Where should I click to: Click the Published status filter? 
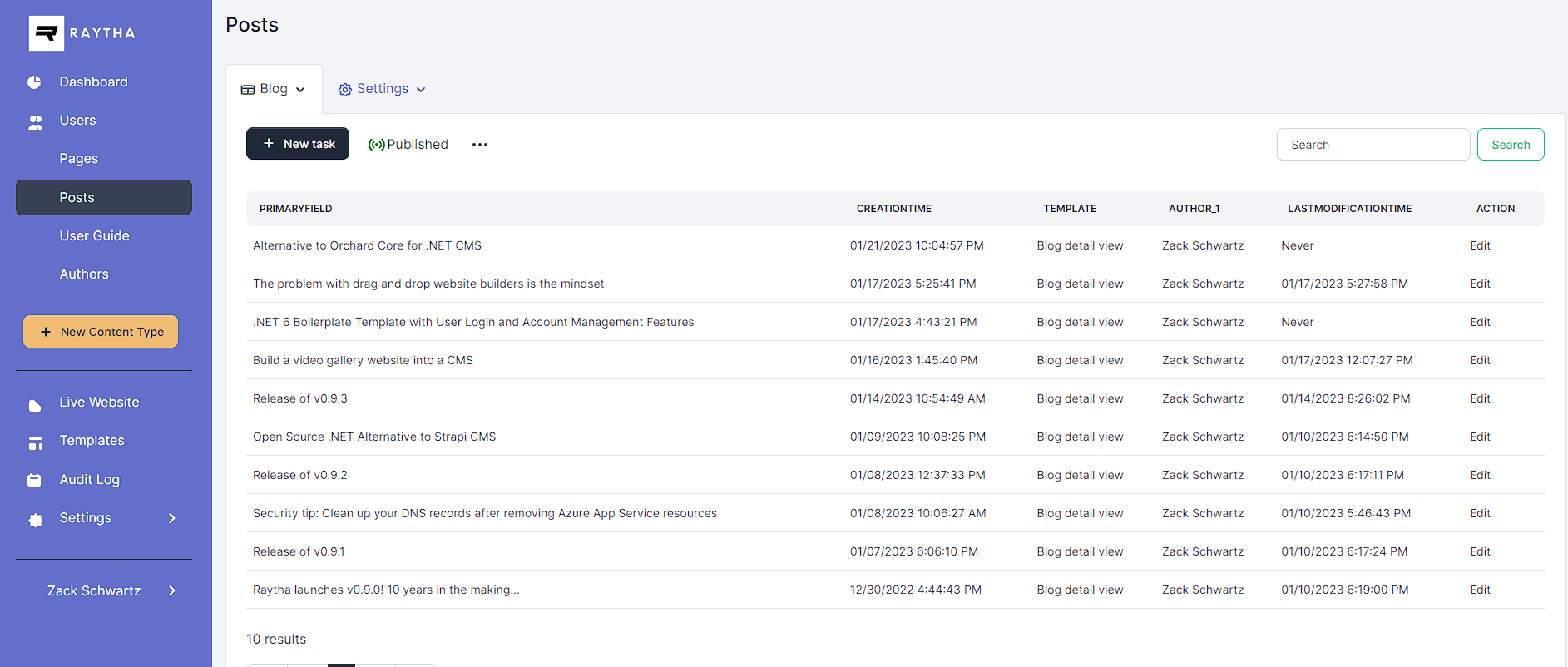point(408,145)
